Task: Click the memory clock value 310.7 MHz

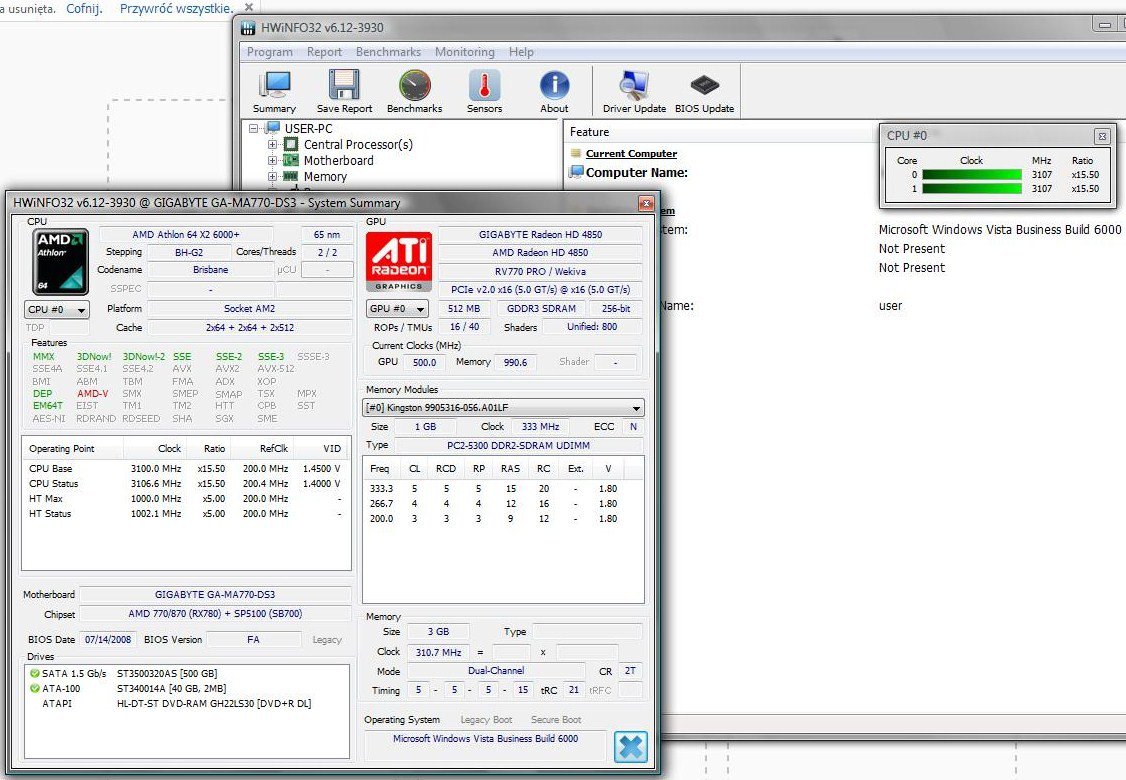Action: (438, 652)
